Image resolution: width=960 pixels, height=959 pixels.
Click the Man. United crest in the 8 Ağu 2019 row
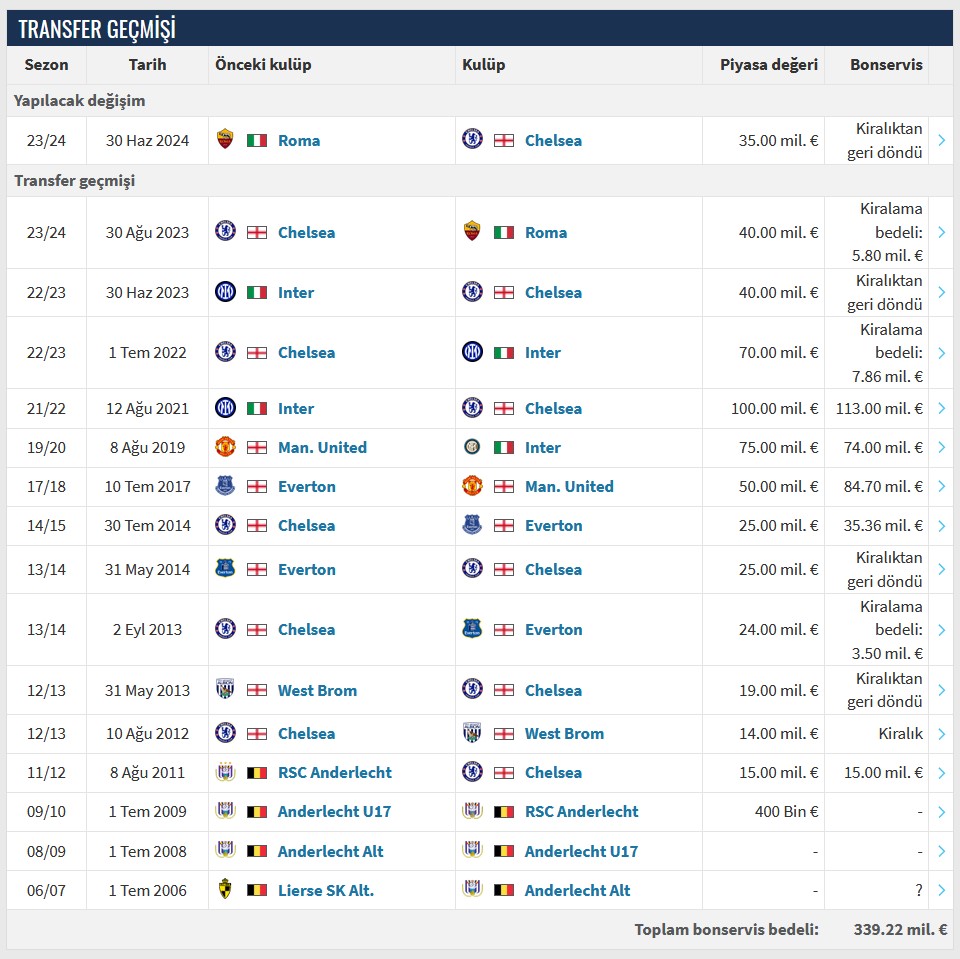click(x=225, y=447)
